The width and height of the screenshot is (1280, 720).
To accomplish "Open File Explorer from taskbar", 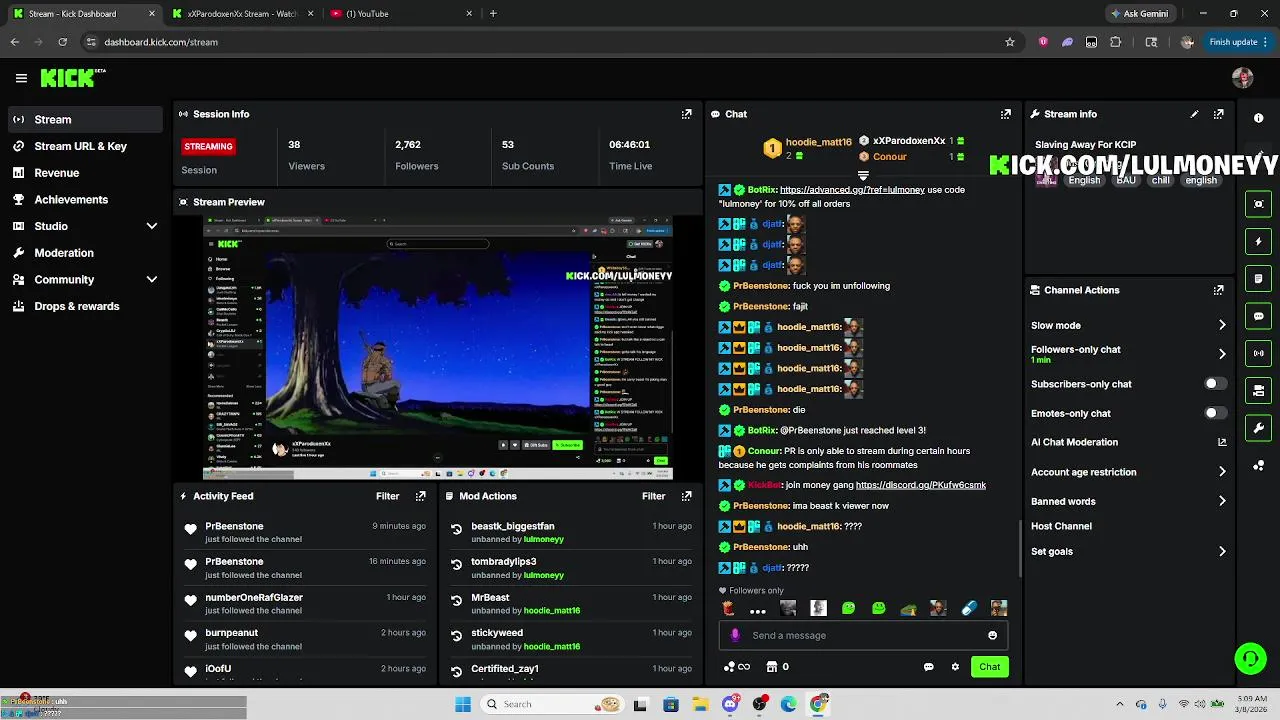I will (x=700, y=704).
